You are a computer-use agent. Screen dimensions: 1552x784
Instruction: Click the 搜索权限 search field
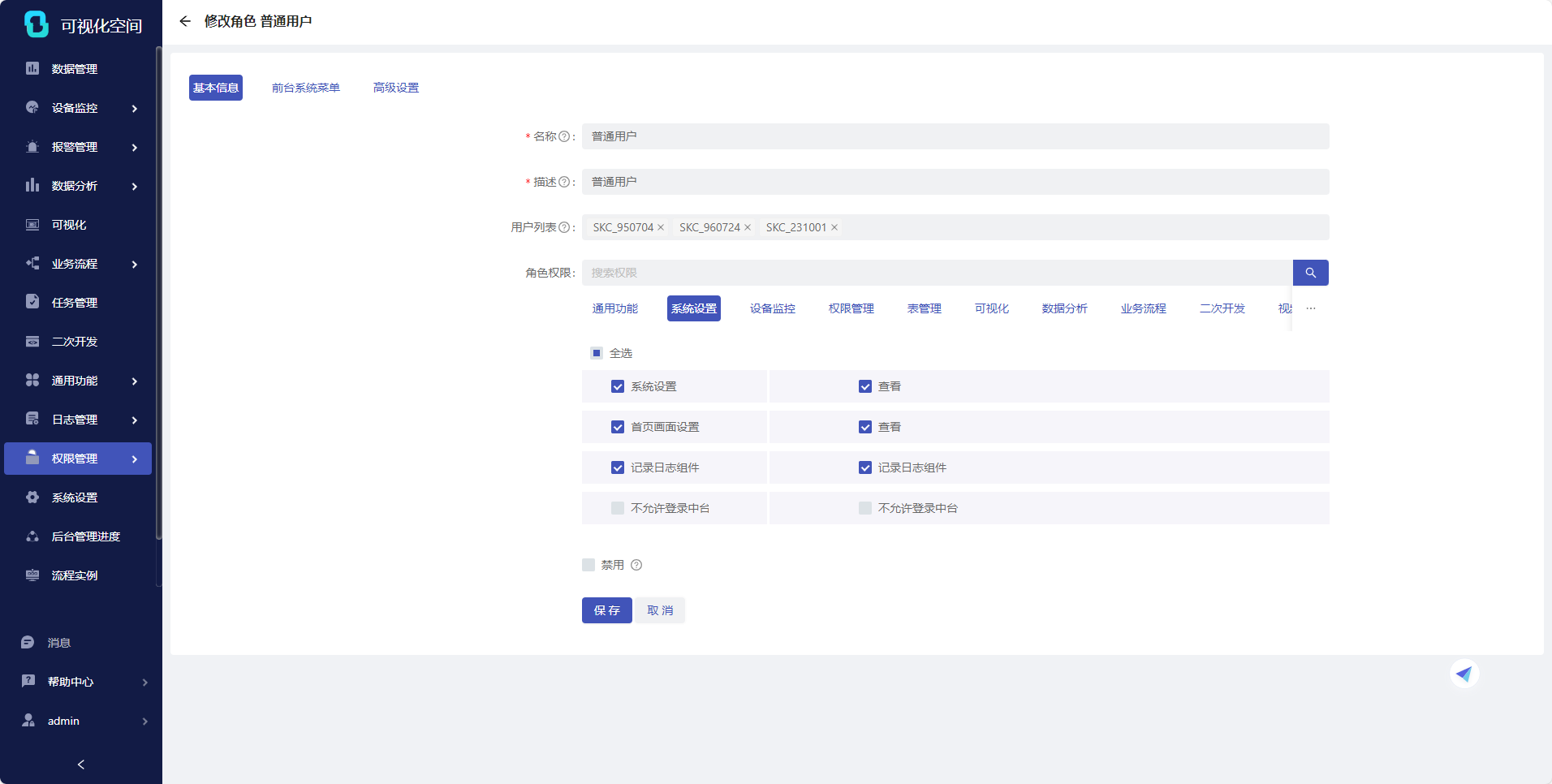[938, 273]
